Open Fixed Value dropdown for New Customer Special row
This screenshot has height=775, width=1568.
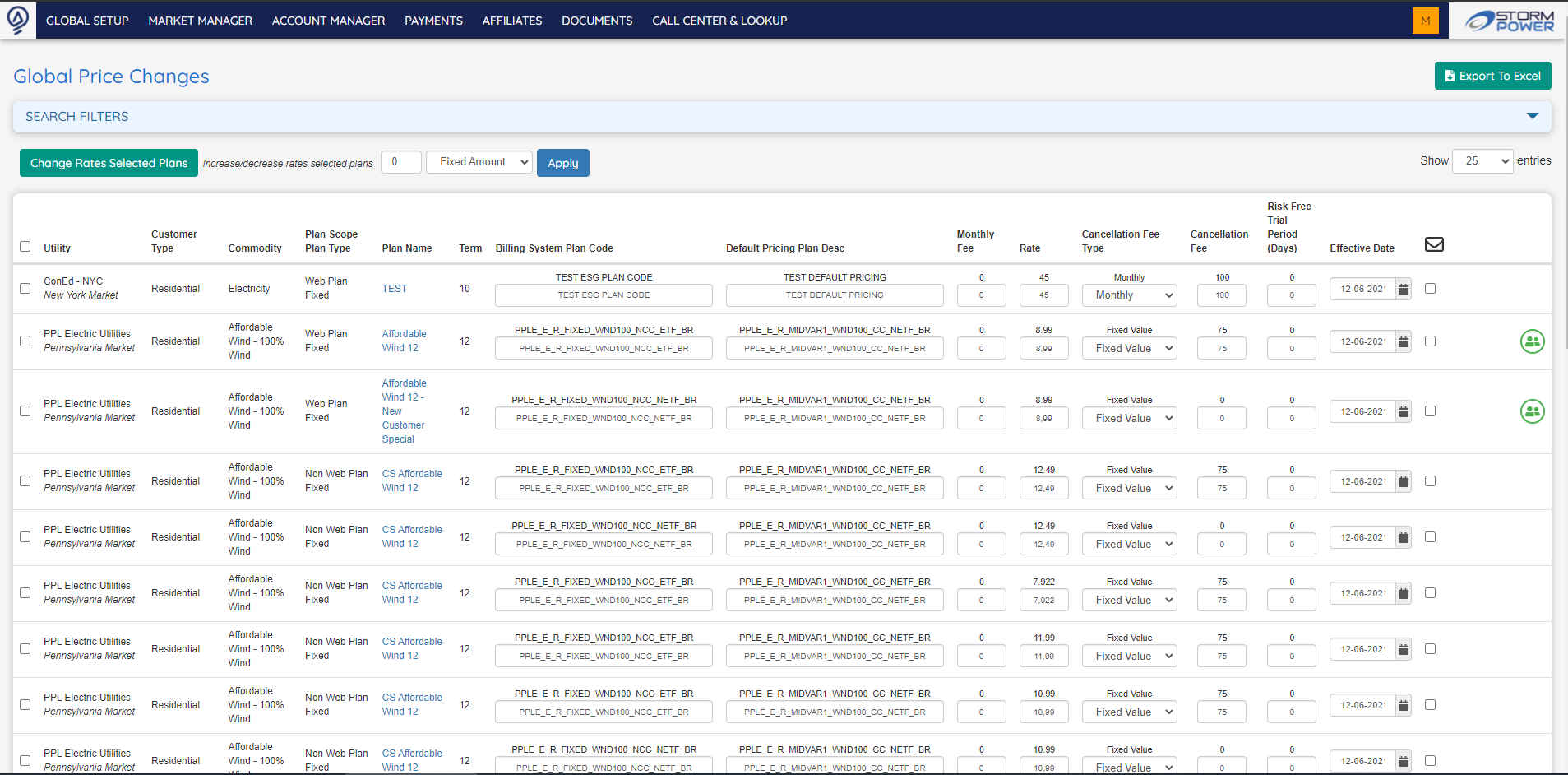pos(1129,419)
